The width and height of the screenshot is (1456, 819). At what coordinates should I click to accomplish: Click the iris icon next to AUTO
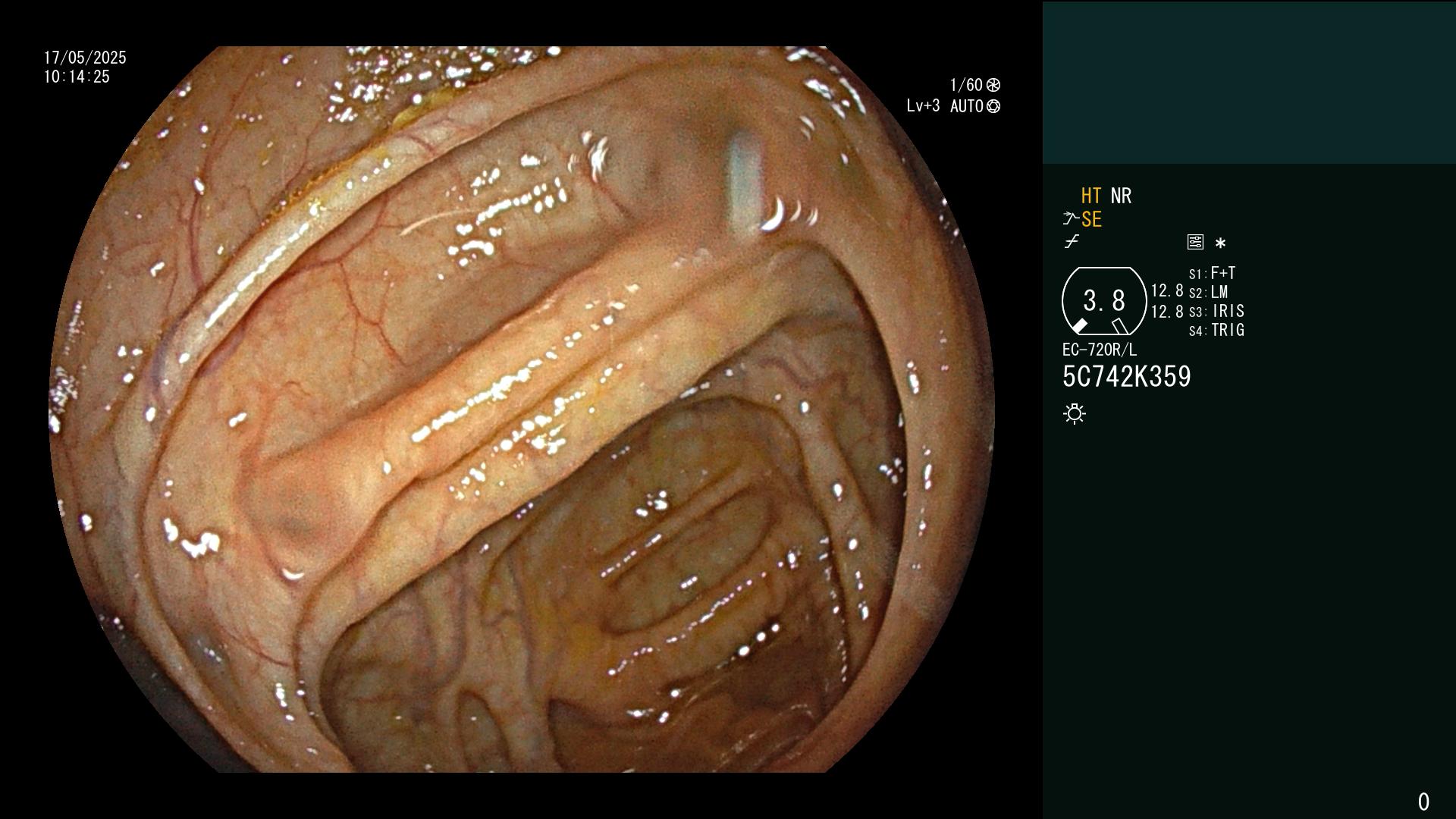993,106
